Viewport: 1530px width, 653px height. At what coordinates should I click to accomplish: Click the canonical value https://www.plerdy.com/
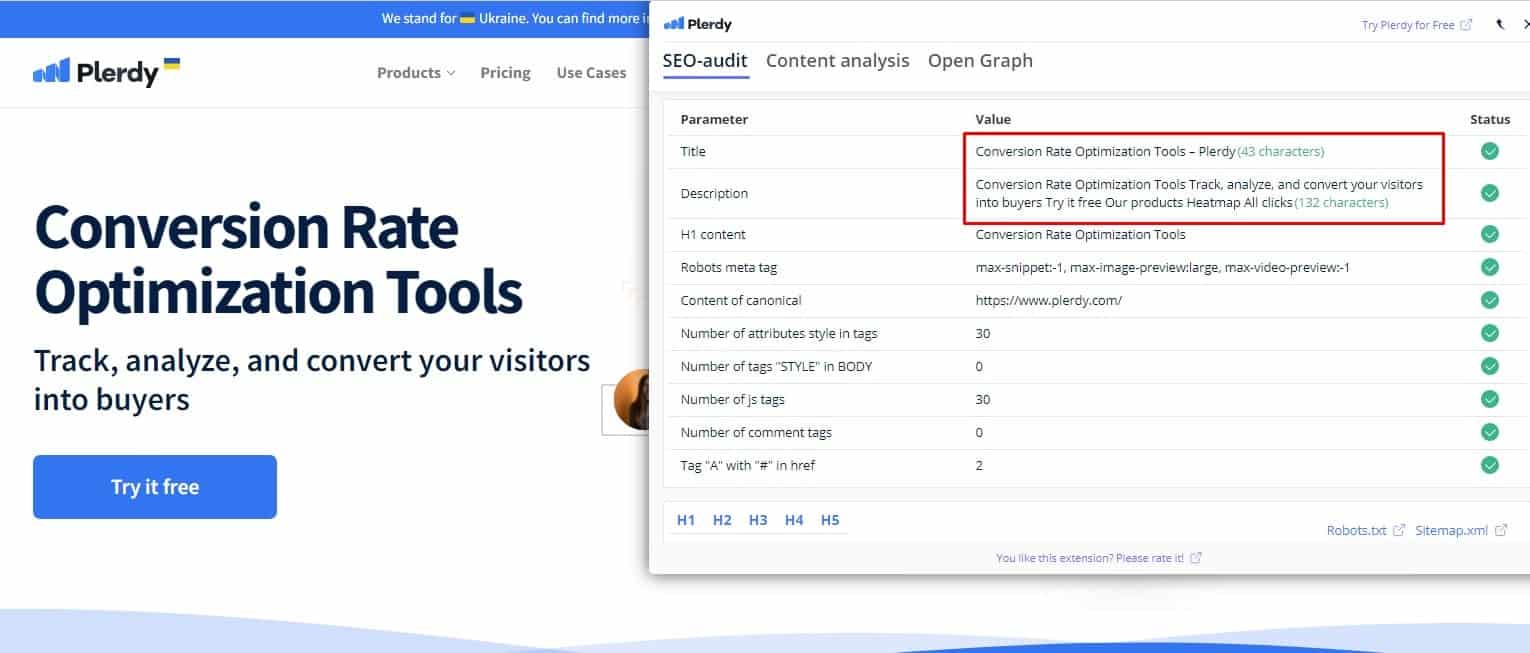[1049, 300]
